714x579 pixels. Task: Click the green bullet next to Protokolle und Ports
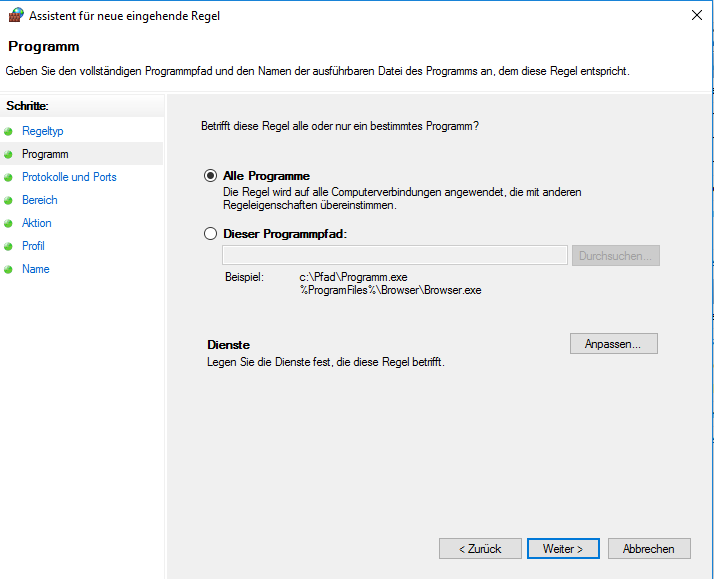[x=8, y=178]
